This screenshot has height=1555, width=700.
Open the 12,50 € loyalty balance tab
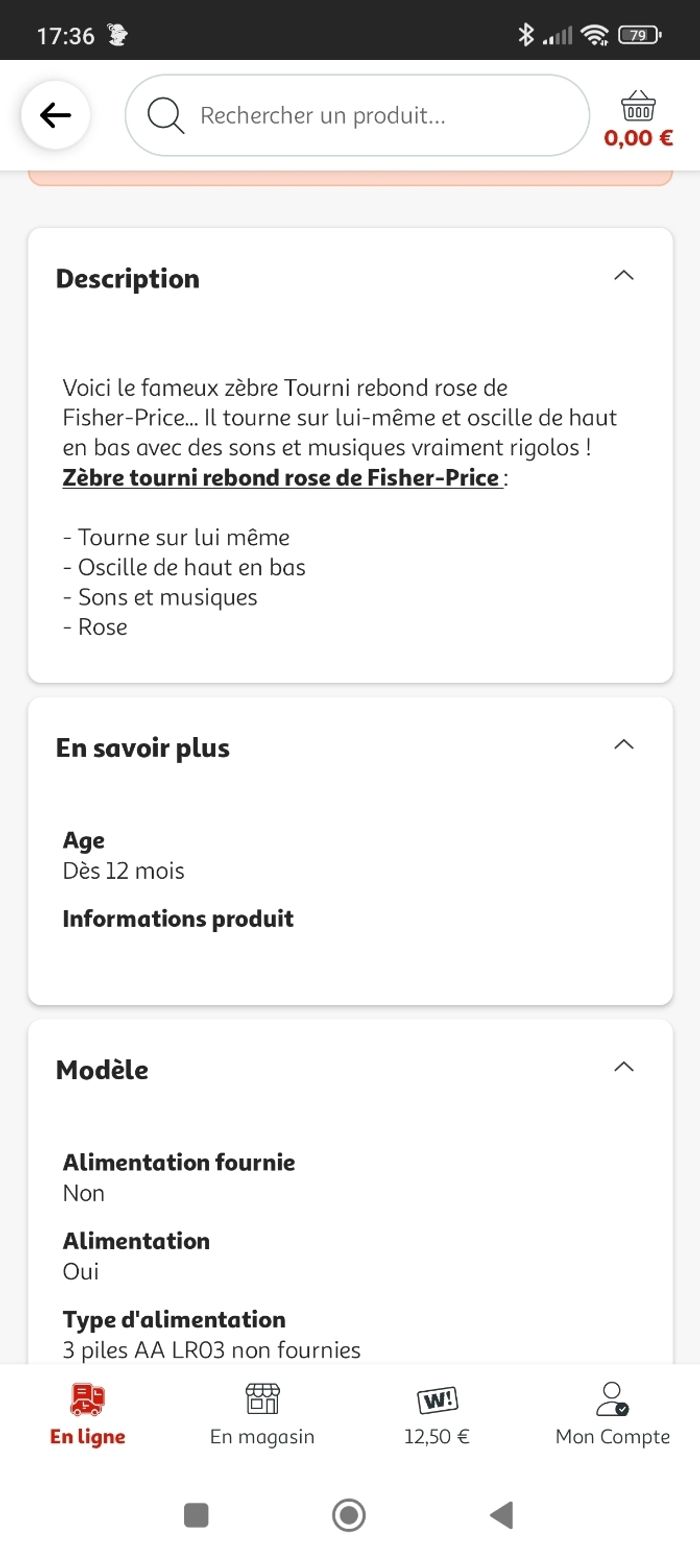click(437, 1437)
